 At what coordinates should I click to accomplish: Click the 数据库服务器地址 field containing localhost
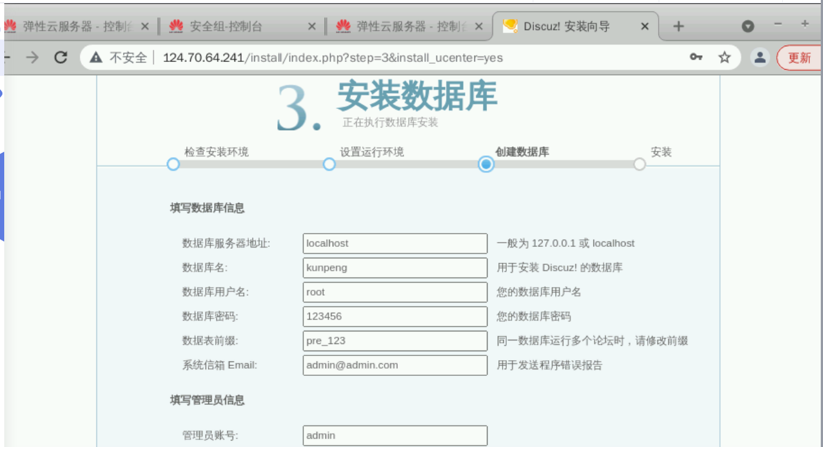[394, 243]
